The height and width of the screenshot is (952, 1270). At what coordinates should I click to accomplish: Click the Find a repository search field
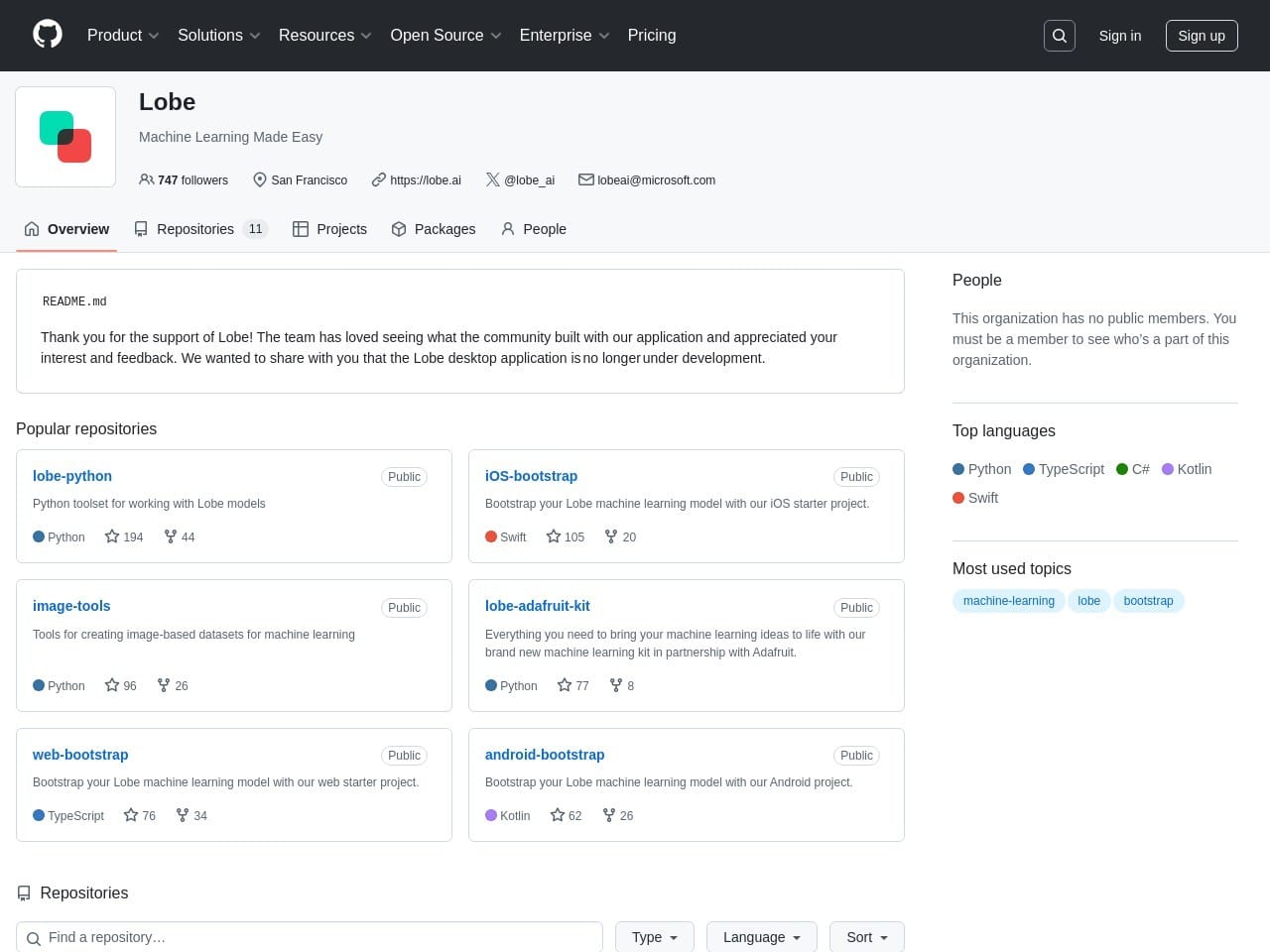[x=317, y=937]
